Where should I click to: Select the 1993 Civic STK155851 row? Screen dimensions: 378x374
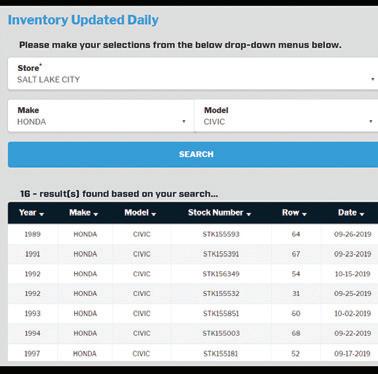[x=193, y=313]
